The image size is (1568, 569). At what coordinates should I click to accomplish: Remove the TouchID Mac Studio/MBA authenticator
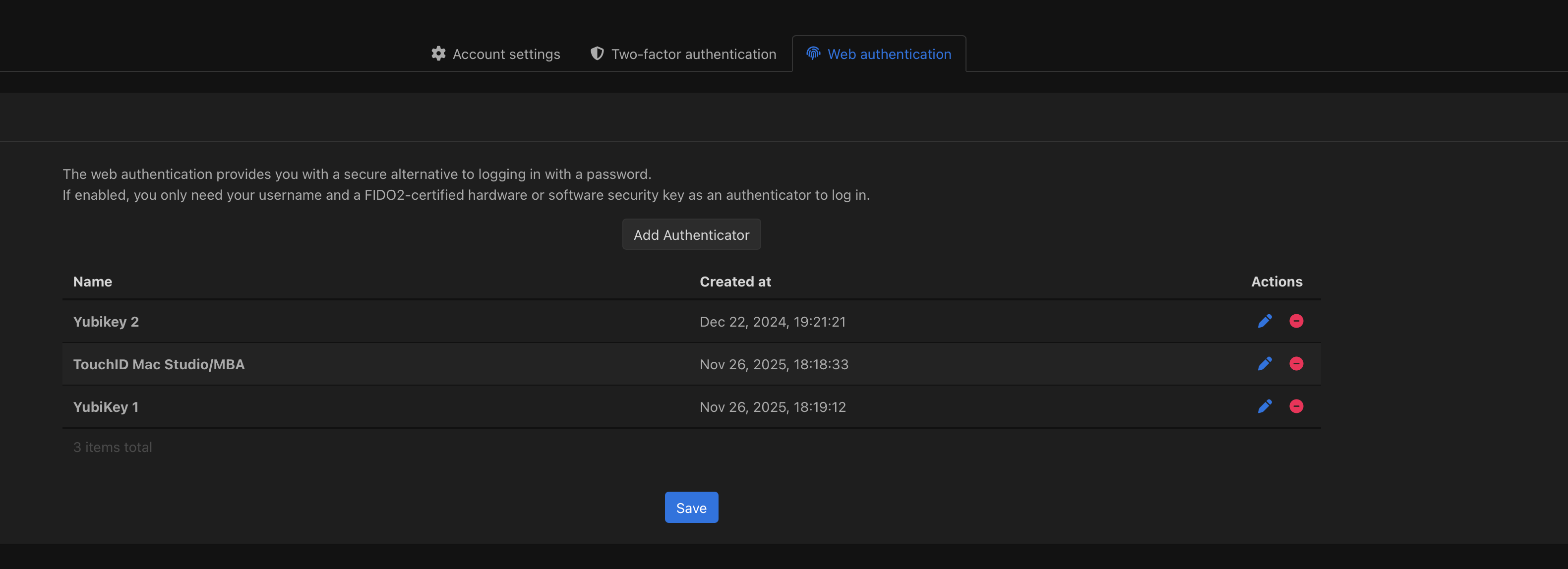point(1296,364)
